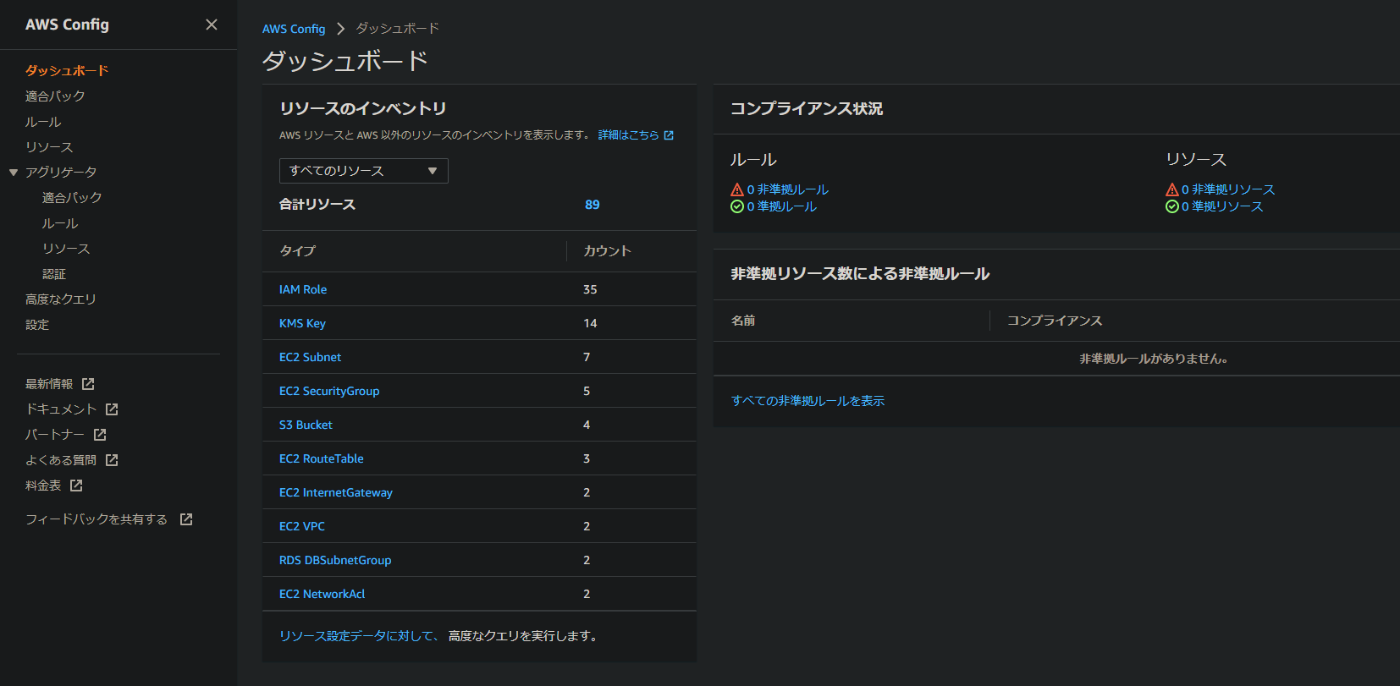Open S3 Bucket resource type

(x=306, y=425)
